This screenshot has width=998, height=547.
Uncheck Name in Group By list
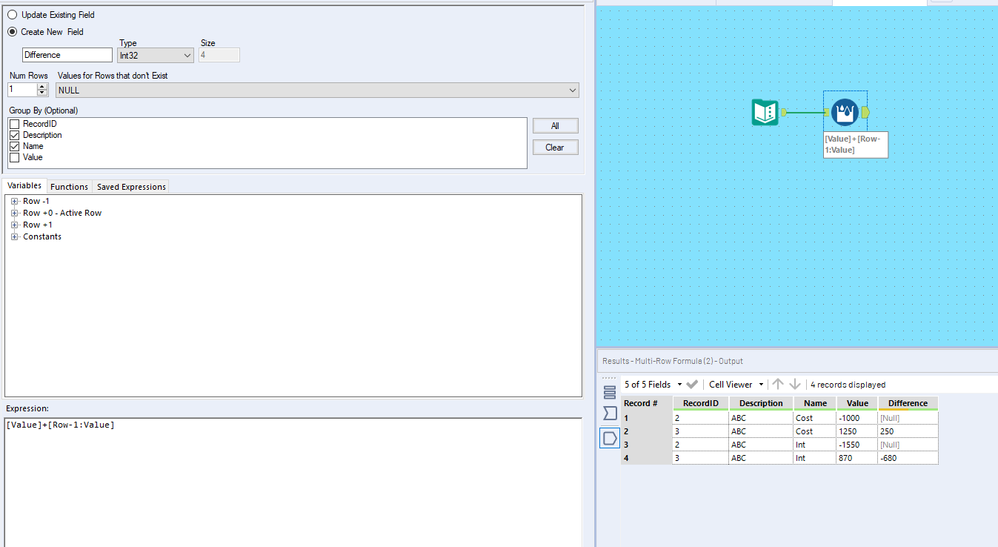tap(15, 146)
